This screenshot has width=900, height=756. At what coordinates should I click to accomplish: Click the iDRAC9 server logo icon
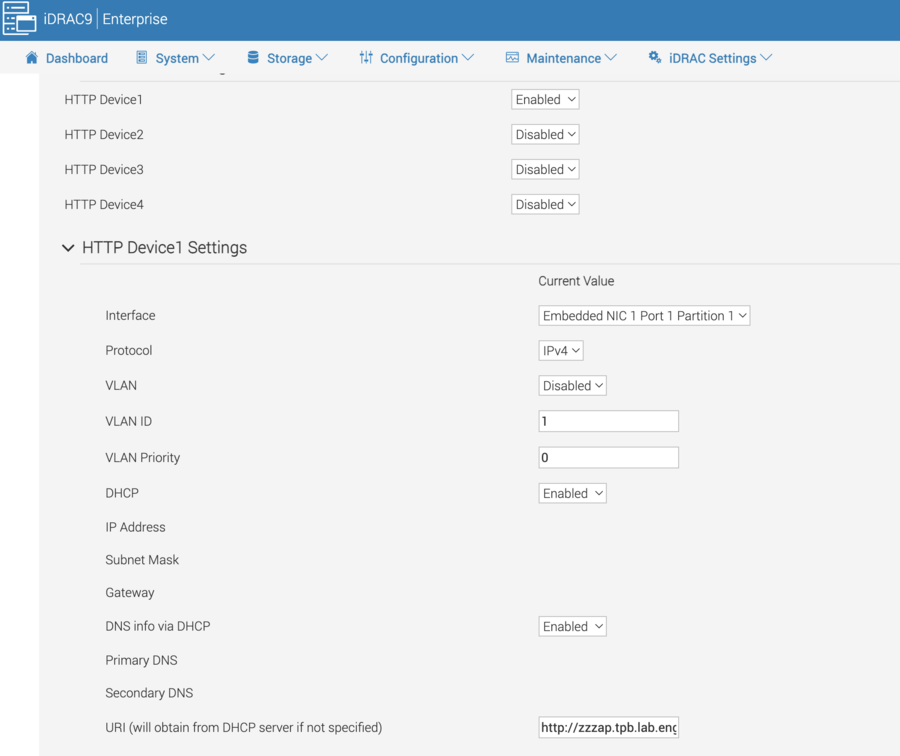(x=20, y=19)
